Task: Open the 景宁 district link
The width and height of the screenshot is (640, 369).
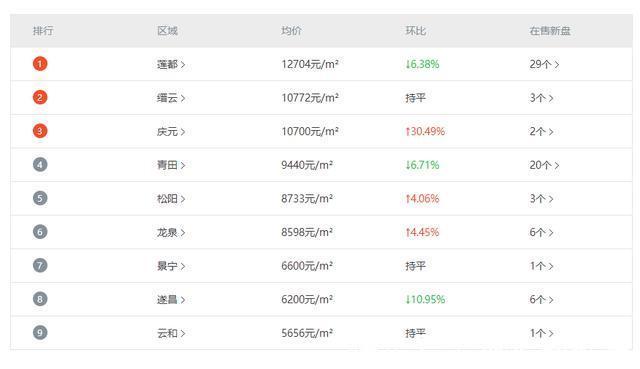Action: tap(171, 266)
